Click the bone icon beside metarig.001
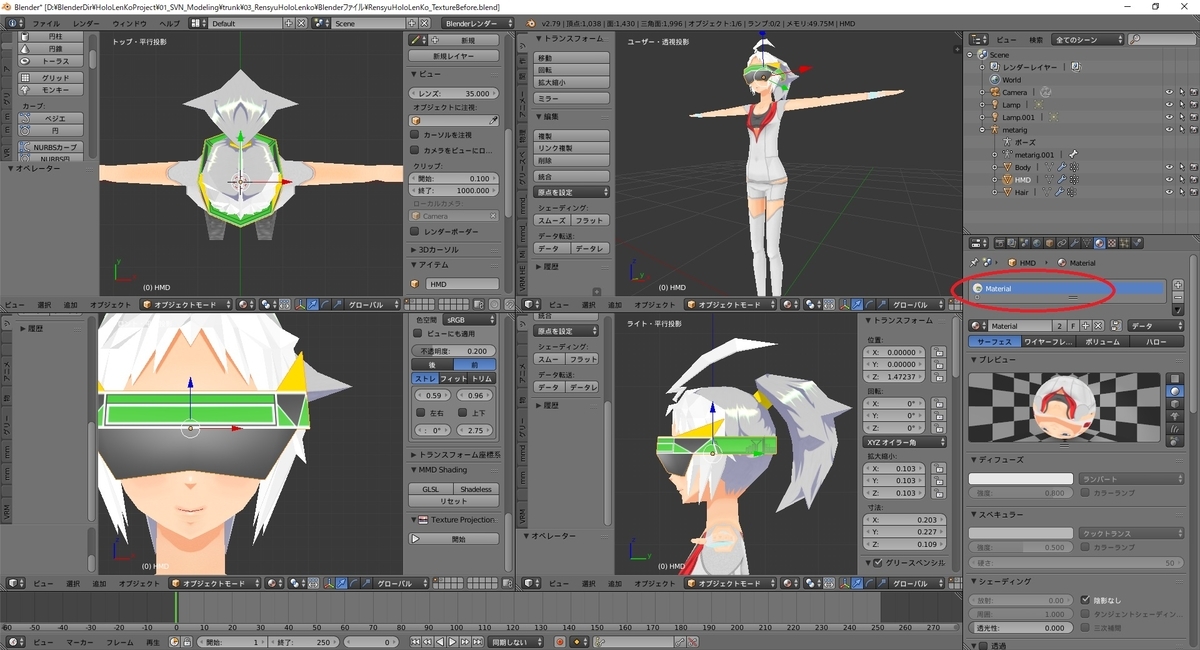The image size is (1200, 650). [1073, 154]
